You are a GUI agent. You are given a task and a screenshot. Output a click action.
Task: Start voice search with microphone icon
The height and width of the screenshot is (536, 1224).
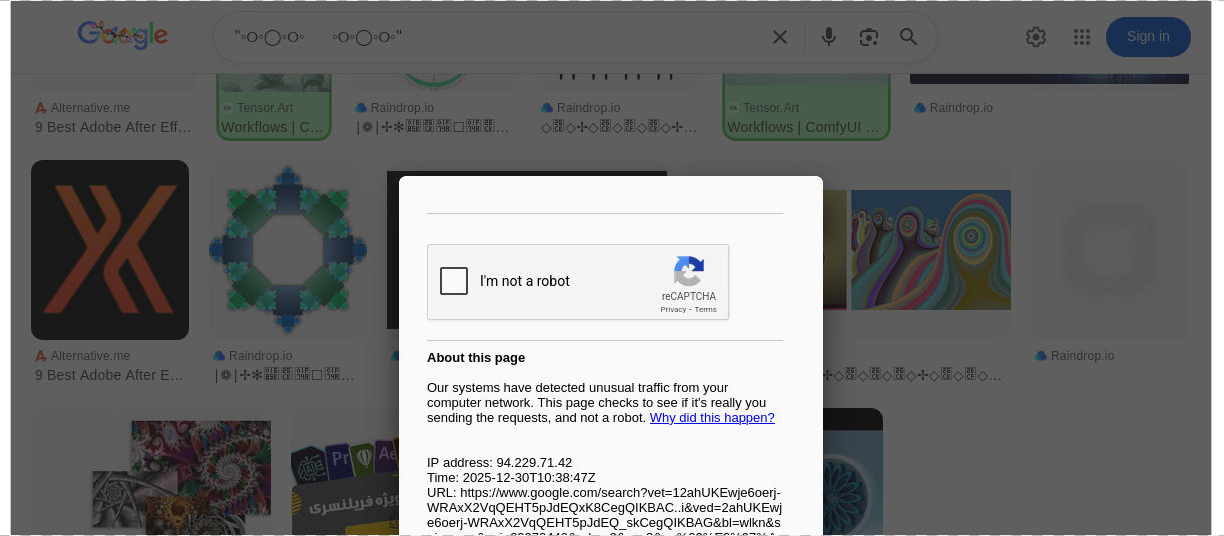tap(828, 37)
